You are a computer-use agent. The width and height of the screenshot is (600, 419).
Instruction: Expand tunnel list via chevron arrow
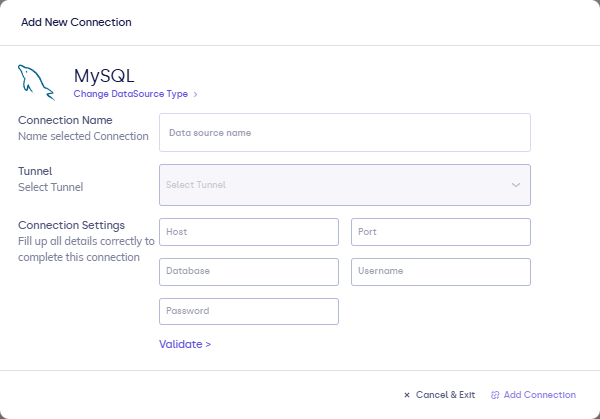pyautogui.click(x=516, y=185)
